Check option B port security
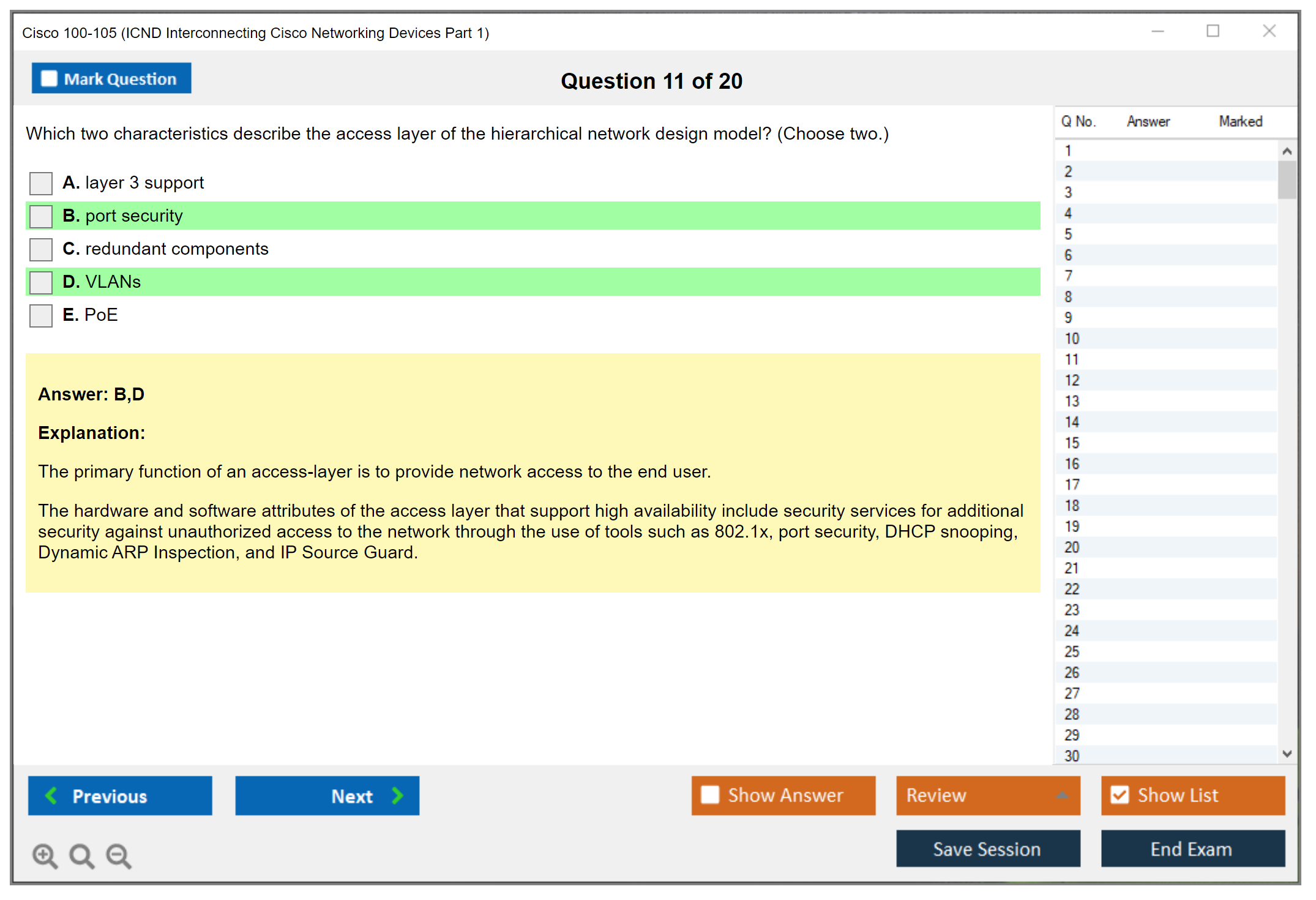The height and width of the screenshot is (900, 1316). pyautogui.click(x=41, y=216)
